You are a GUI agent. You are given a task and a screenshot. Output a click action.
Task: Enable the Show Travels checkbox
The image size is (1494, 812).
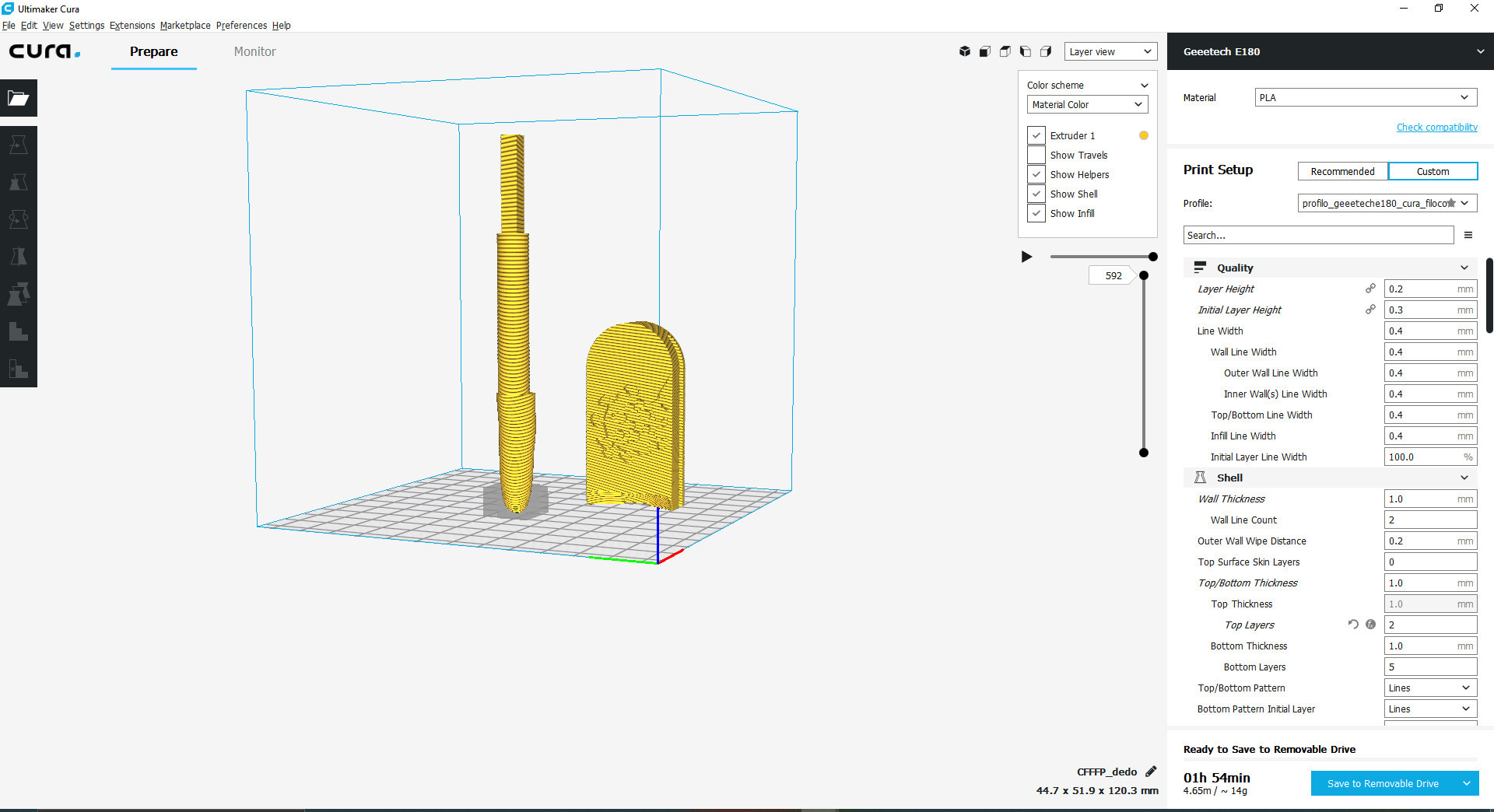click(x=1036, y=155)
